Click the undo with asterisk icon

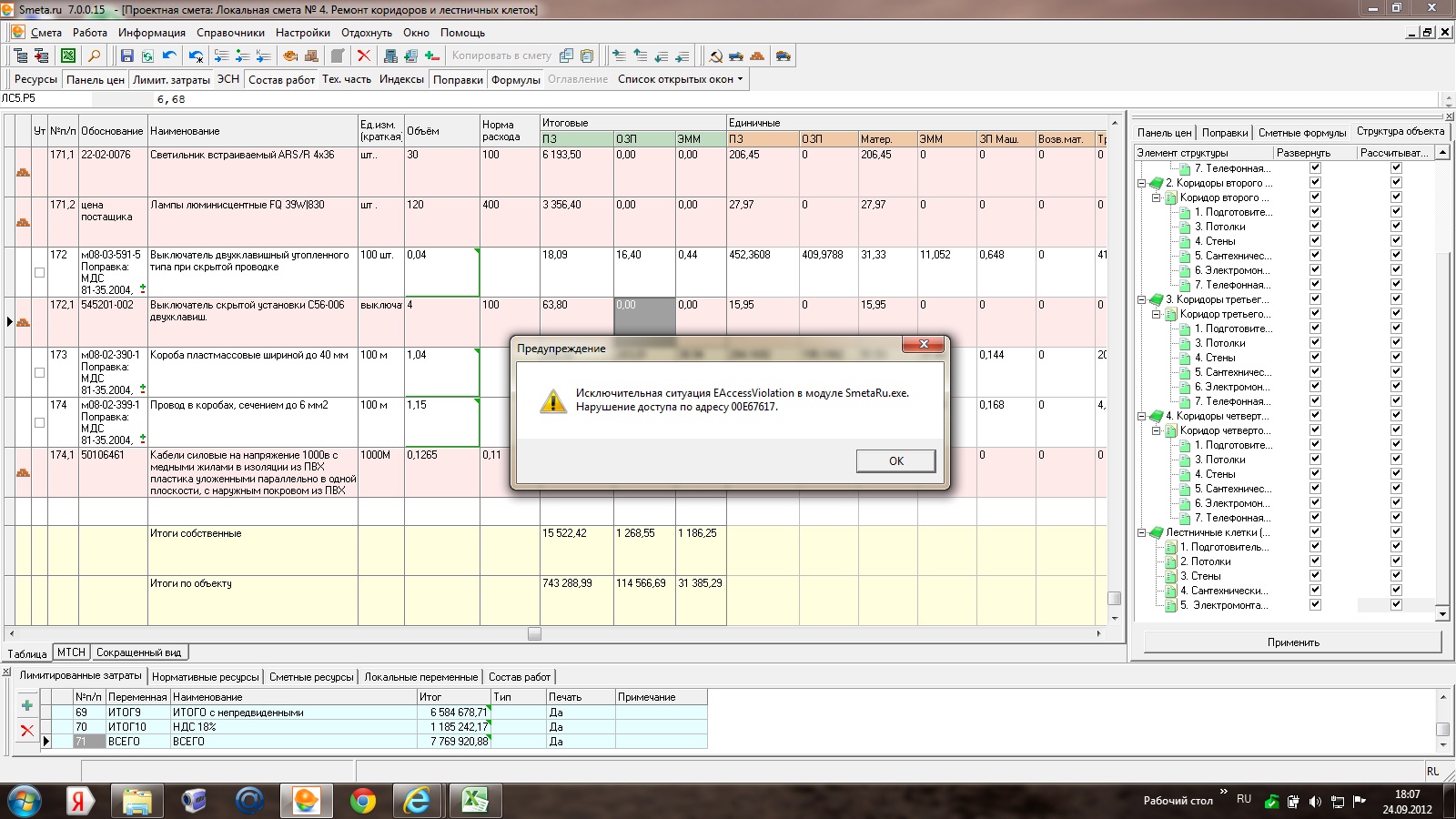click(x=196, y=56)
